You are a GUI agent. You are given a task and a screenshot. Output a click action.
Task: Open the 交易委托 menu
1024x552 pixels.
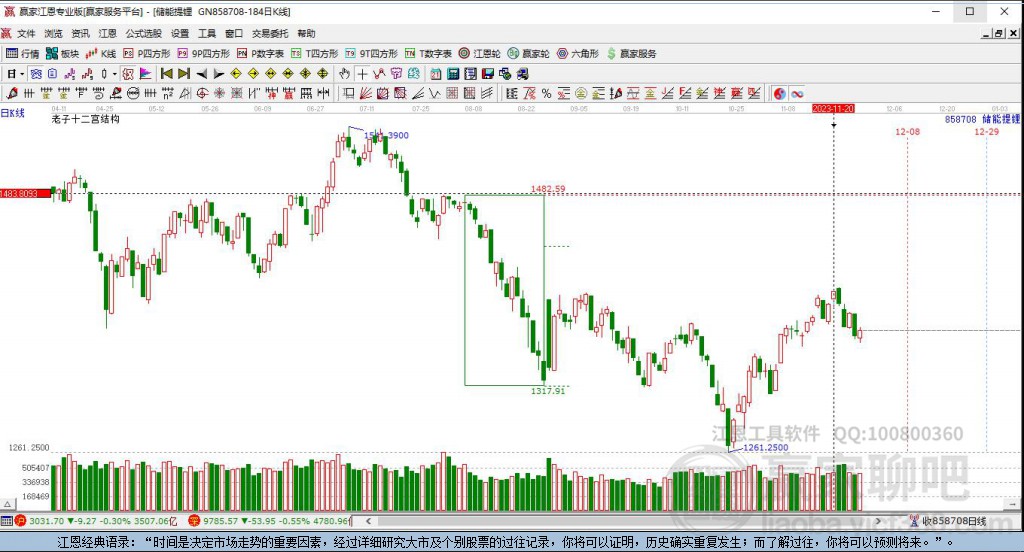coord(270,33)
